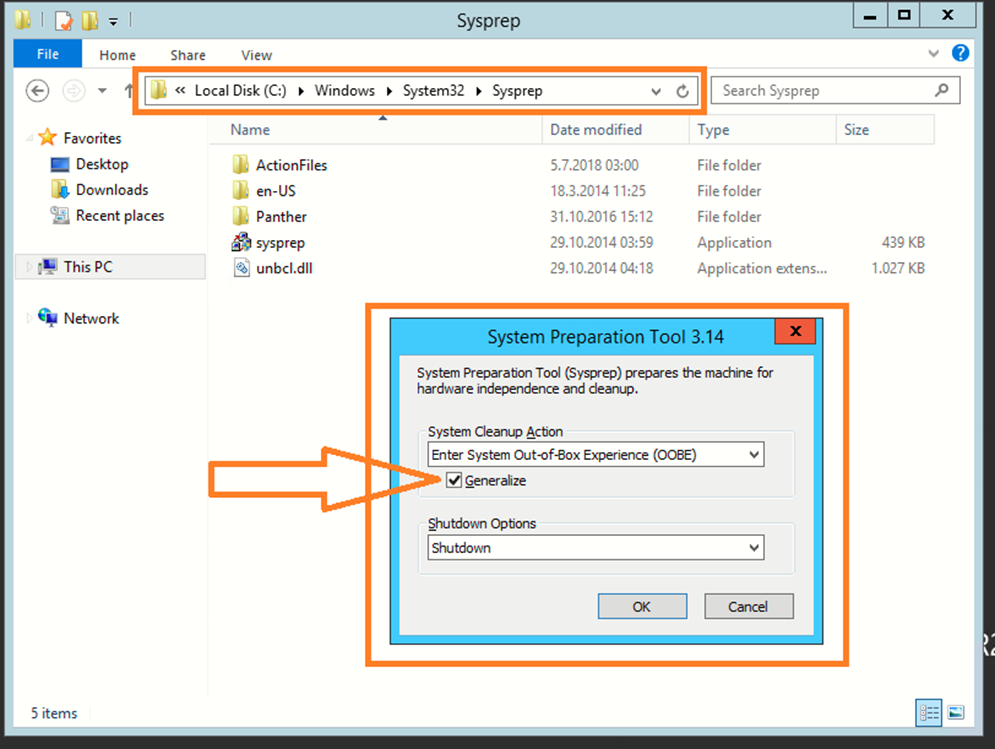Screen dimensions: 995x749
Task: Open Explorer Help question mark
Action: [960, 53]
